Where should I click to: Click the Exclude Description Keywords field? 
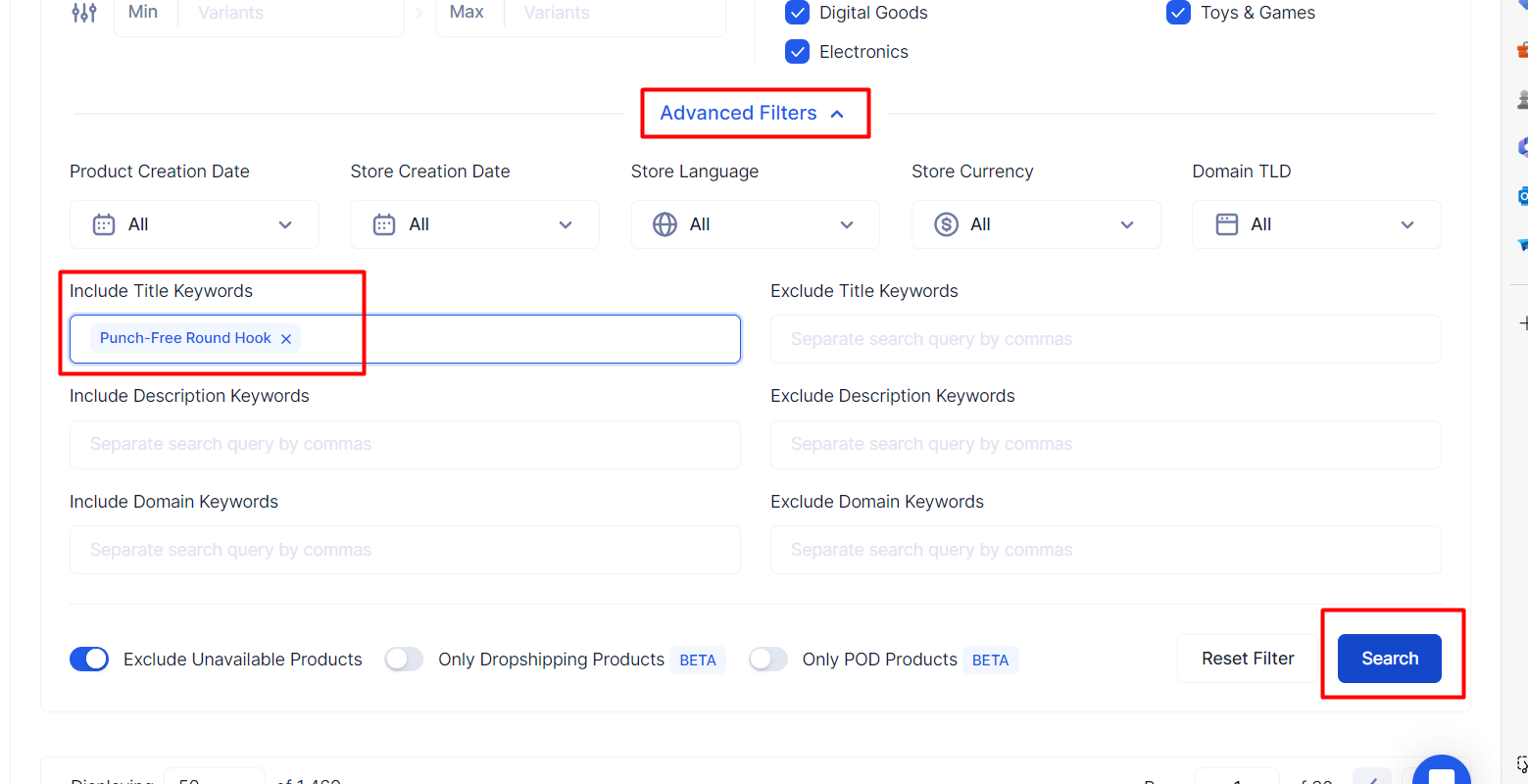tap(1106, 445)
